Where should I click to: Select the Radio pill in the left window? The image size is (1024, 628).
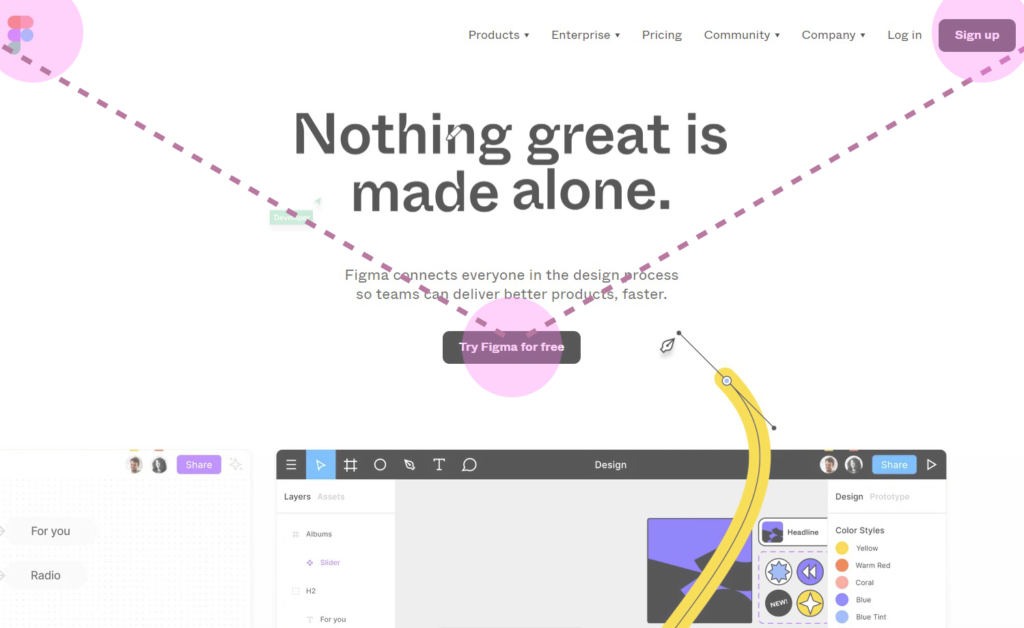(x=46, y=575)
